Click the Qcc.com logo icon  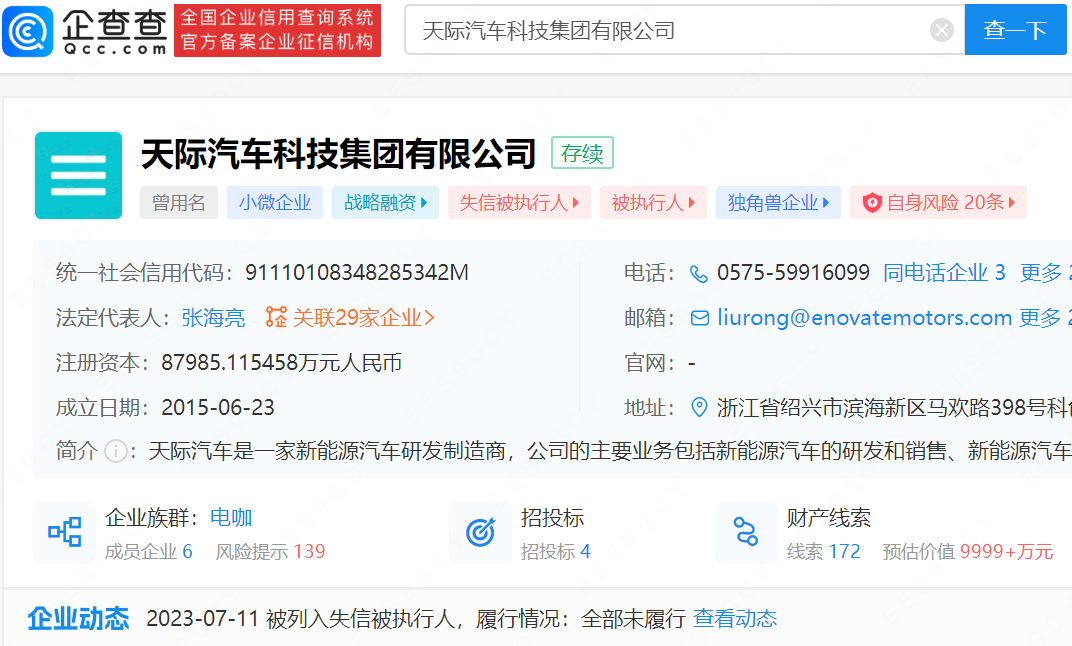tap(28, 31)
